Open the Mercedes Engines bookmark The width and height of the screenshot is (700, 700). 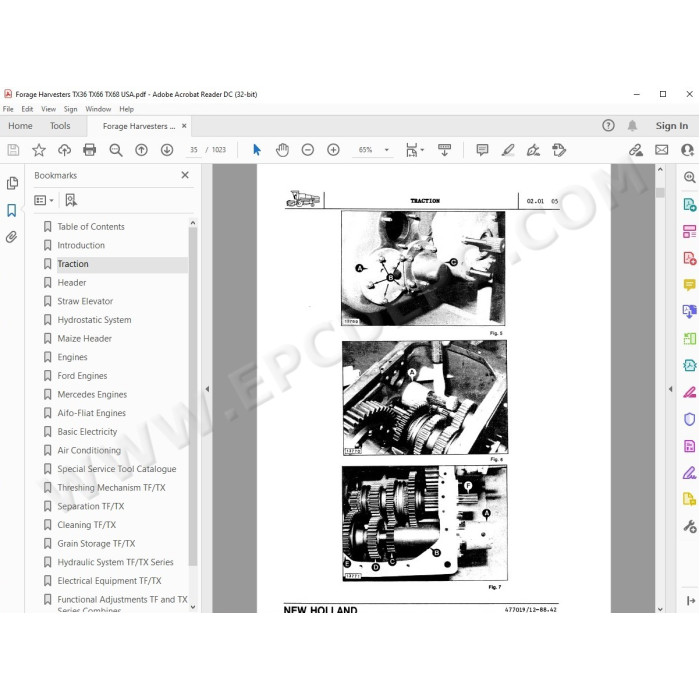click(92, 395)
